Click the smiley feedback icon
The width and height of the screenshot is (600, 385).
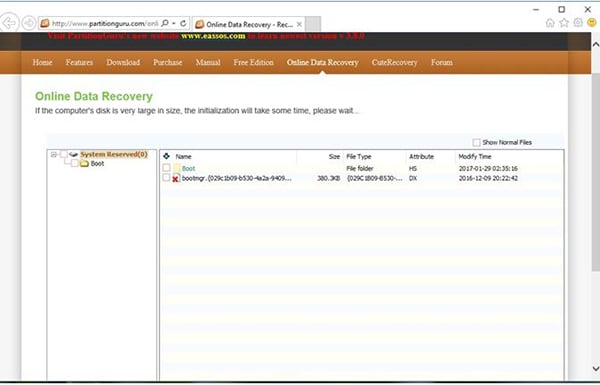[592, 23]
